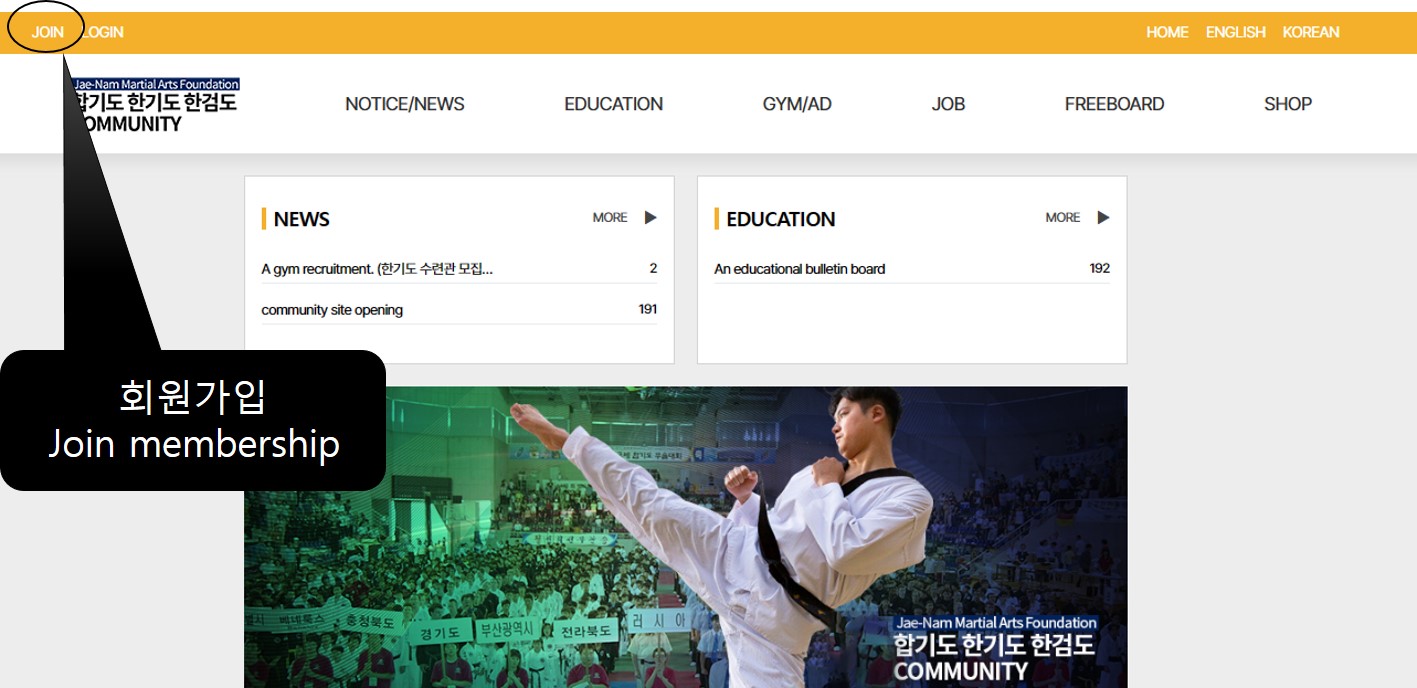Click the arrow icon beside EDUCATION MORE
This screenshot has height=688, width=1417.
click(x=1103, y=217)
